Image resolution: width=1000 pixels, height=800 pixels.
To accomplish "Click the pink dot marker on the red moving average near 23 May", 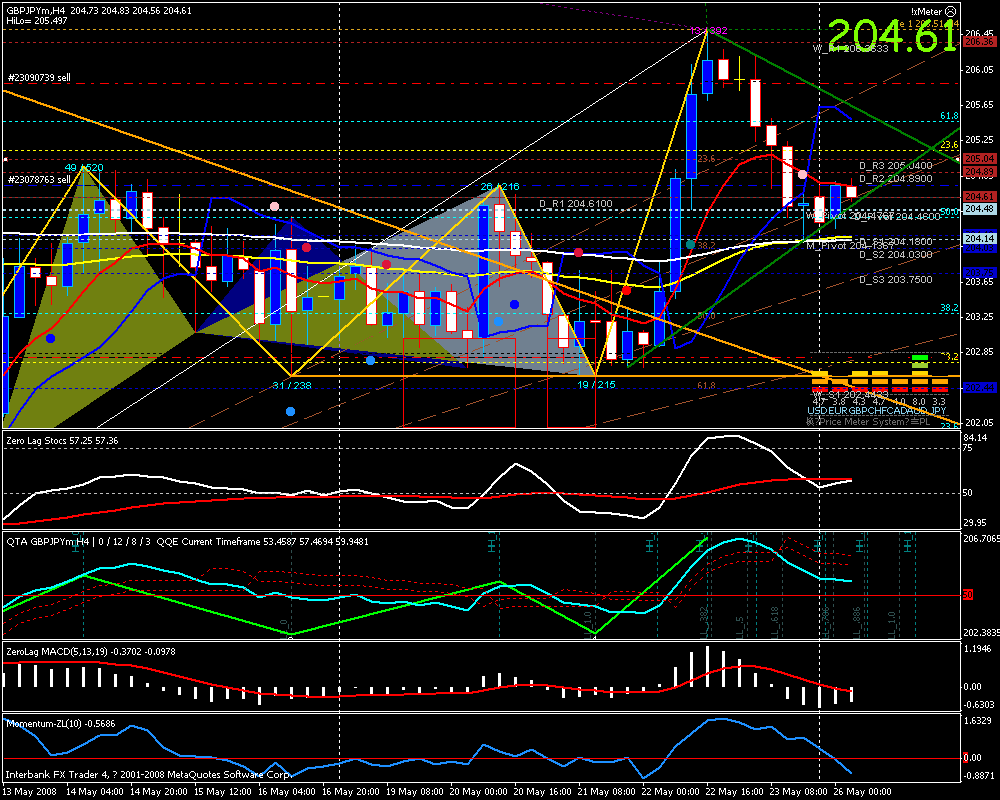I will coord(803,174).
